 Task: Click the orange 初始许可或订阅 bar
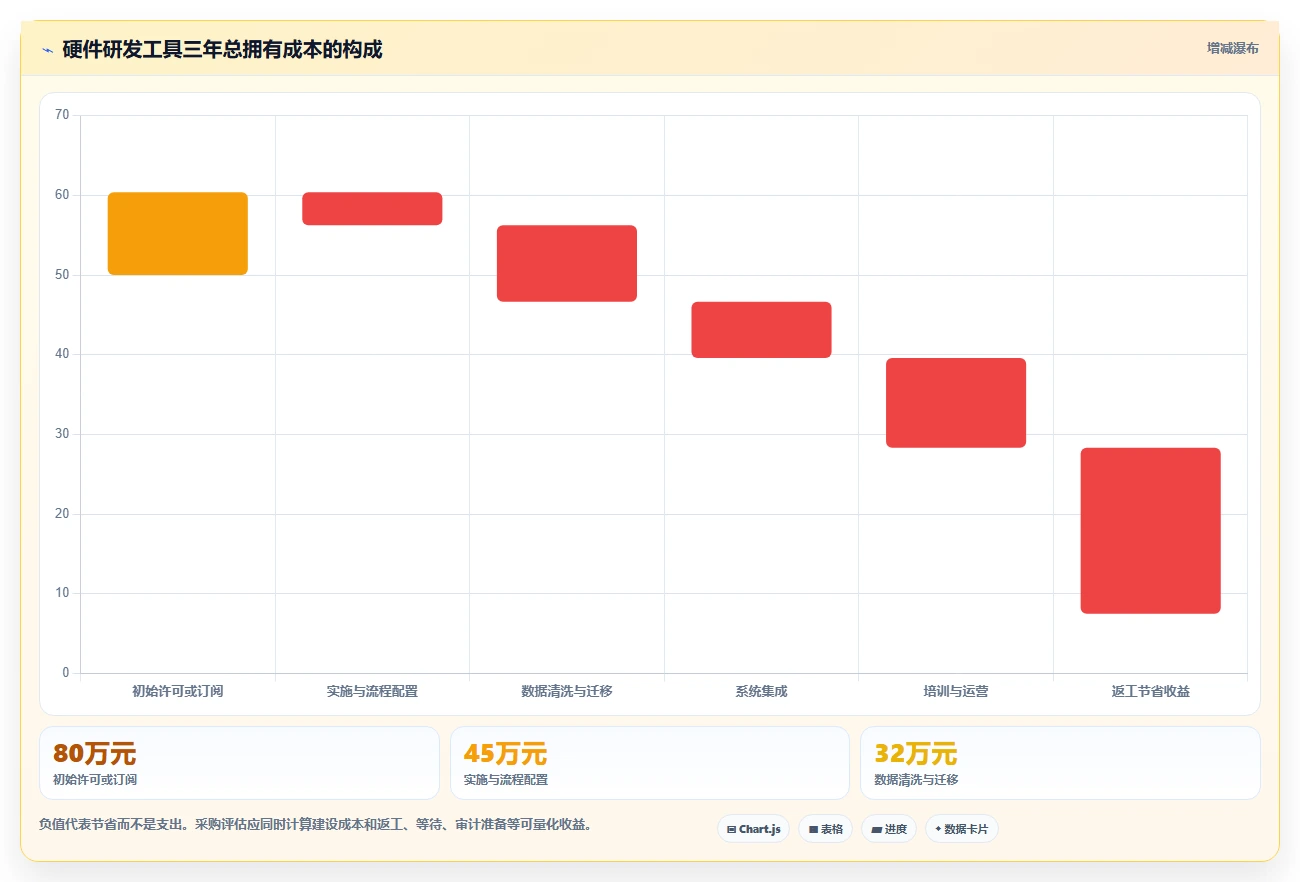pos(178,233)
